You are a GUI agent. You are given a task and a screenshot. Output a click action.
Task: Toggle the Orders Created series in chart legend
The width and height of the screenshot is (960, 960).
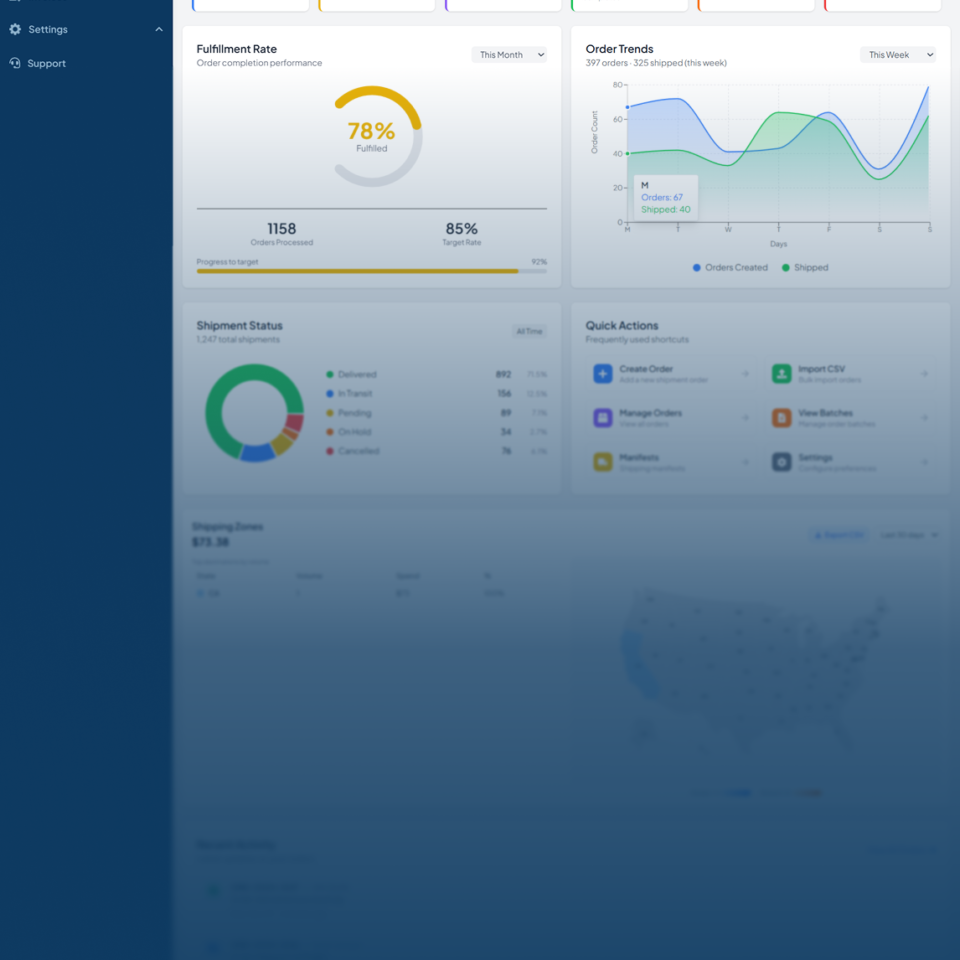[x=730, y=268]
